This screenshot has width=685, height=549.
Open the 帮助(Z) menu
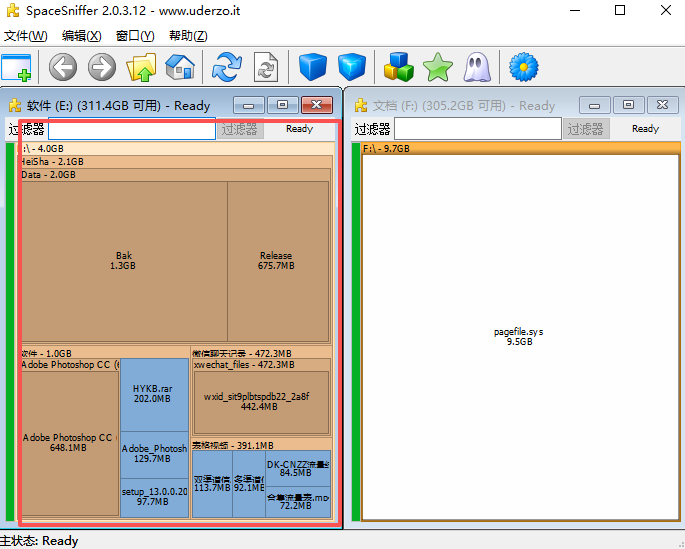[x=188, y=36]
